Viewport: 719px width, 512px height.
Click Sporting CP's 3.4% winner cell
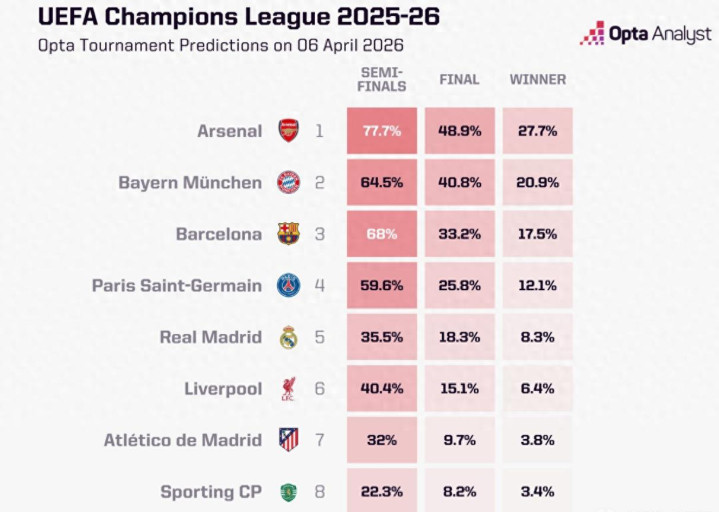click(x=538, y=491)
